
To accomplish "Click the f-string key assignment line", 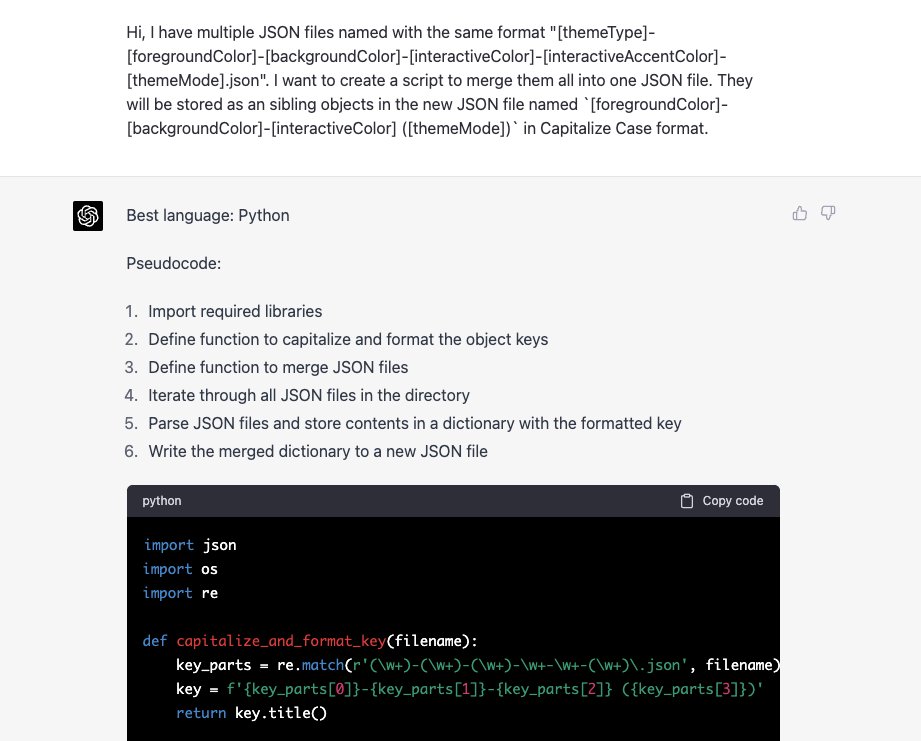I will [469, 689].
